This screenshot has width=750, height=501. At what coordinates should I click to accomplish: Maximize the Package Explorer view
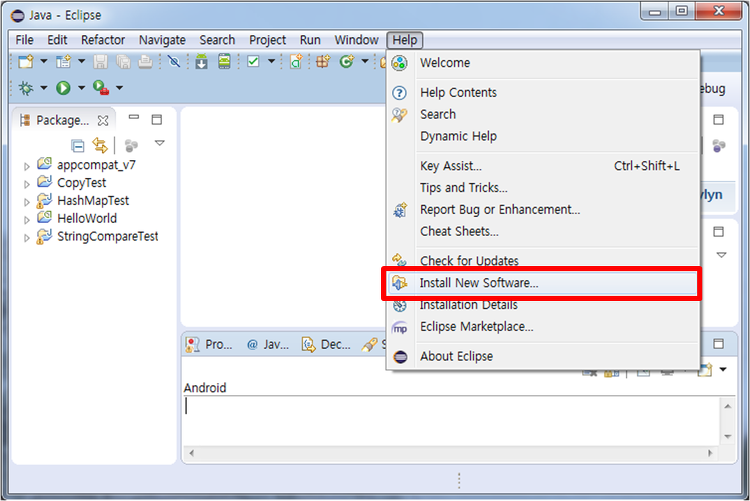tap(157, 119)
